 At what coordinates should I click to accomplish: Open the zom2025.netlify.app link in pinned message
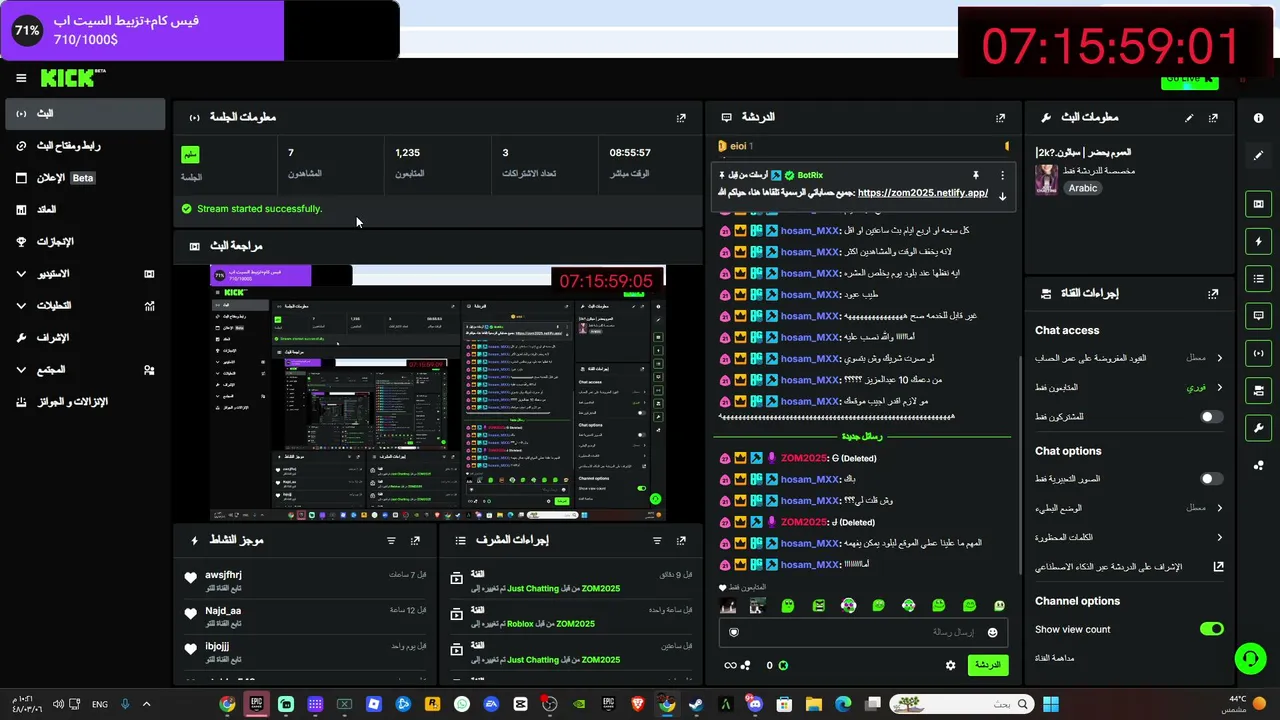point(922,193)
